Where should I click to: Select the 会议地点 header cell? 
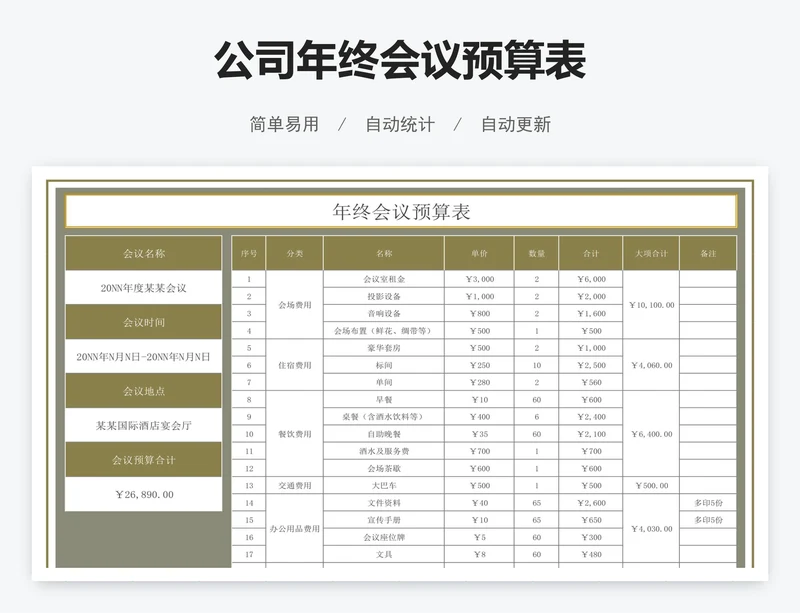pyautogui.click(x=144, y=391)
